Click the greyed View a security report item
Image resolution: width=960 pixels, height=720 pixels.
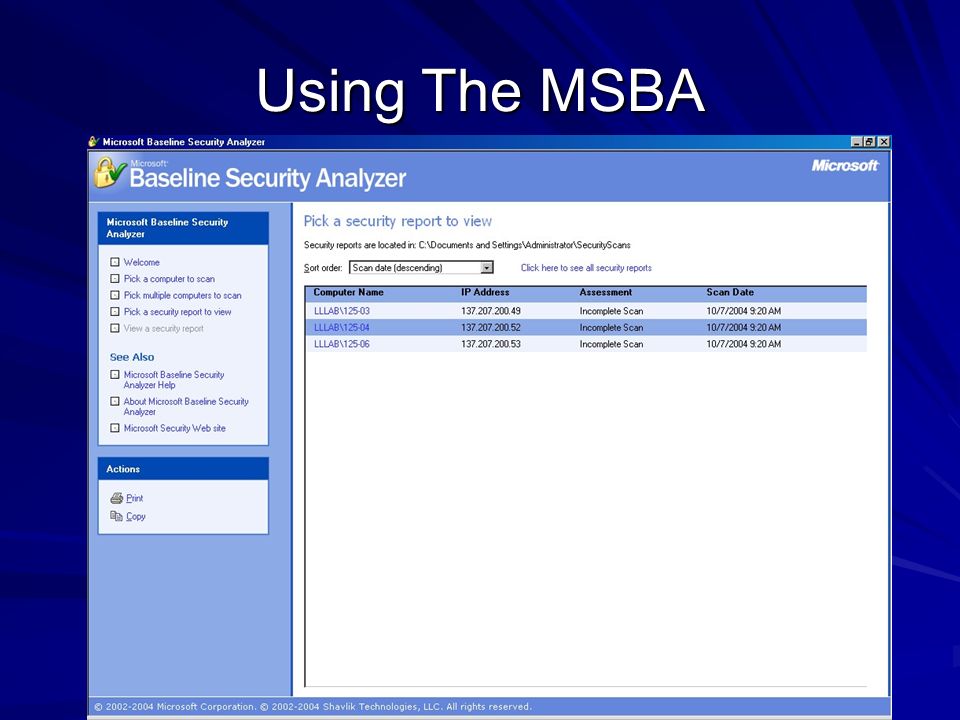click(163, 328)
